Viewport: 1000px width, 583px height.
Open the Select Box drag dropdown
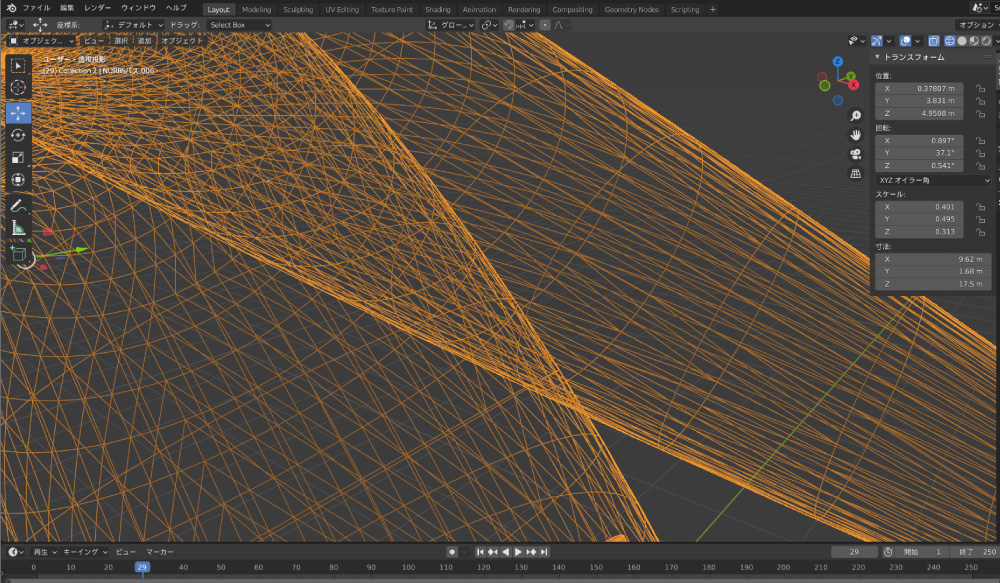240,25
